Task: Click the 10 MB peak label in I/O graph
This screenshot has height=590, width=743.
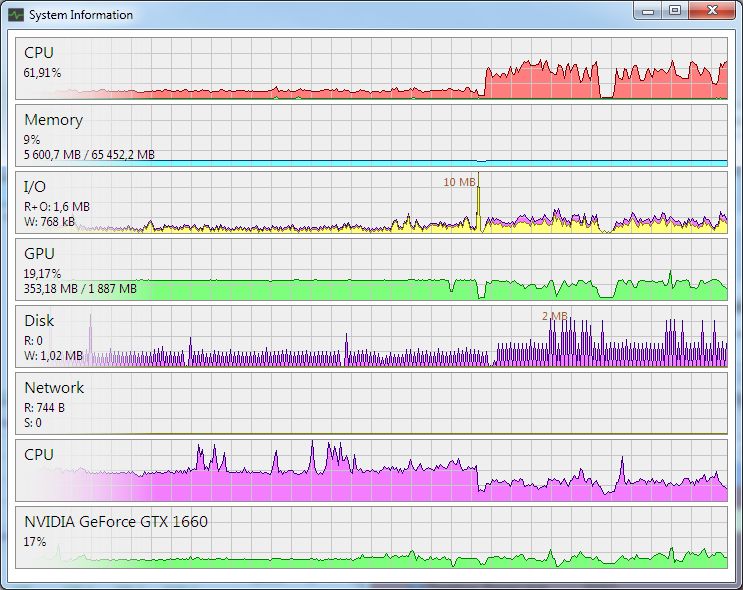Action: point(459,182)
